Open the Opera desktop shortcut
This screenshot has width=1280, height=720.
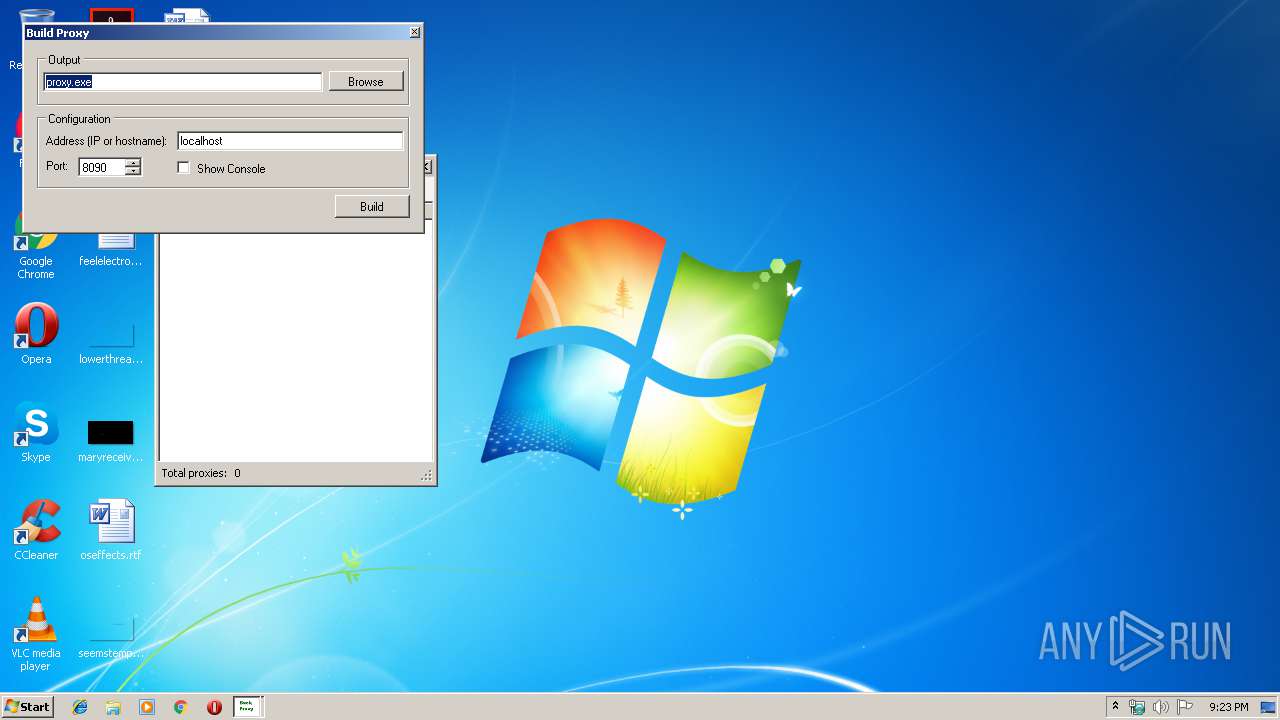(36, 334)
